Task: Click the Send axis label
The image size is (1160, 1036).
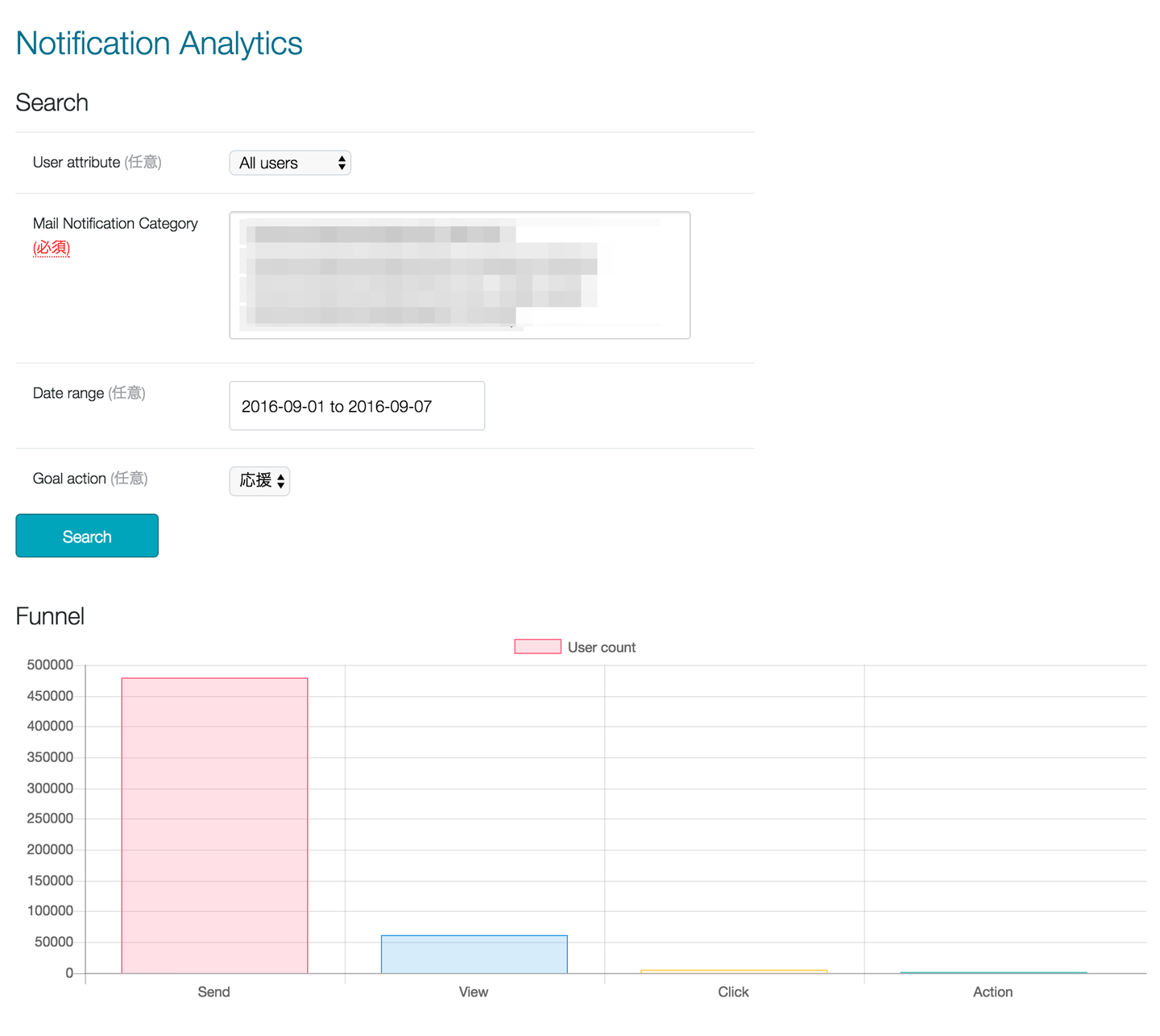Action: (x=214, y=992)
